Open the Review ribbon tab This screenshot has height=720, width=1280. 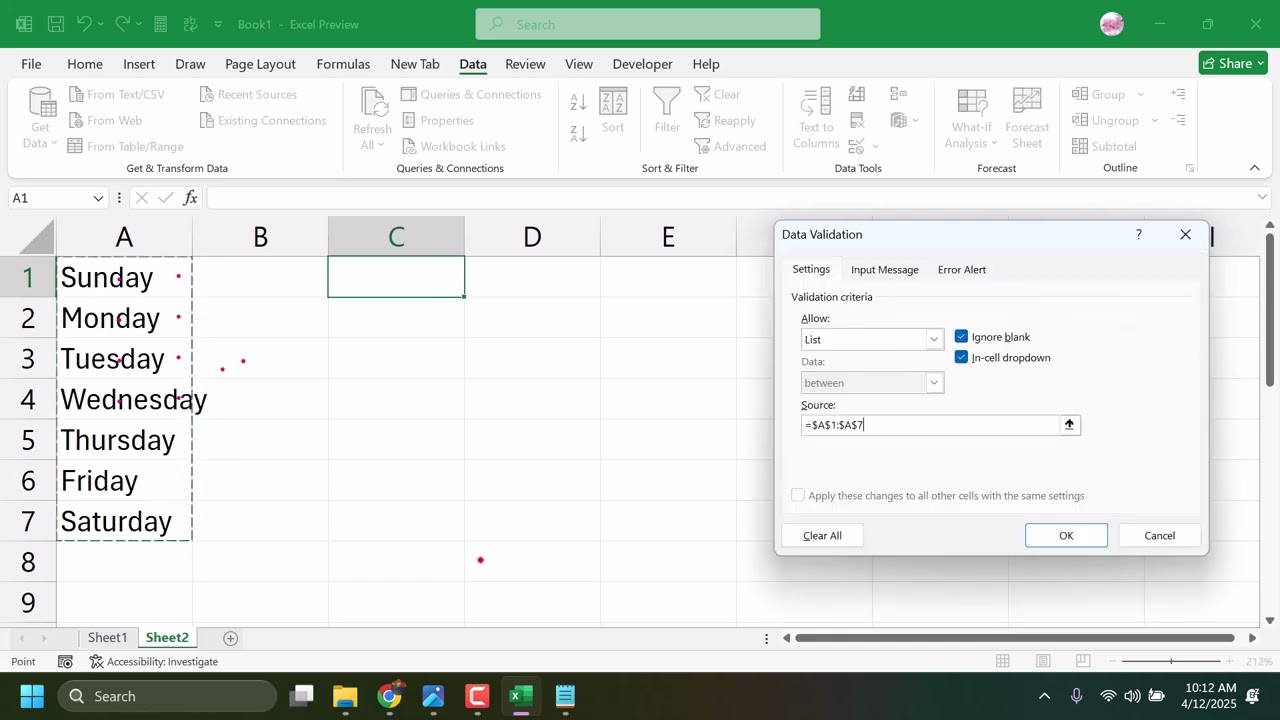tap(525, 64)
